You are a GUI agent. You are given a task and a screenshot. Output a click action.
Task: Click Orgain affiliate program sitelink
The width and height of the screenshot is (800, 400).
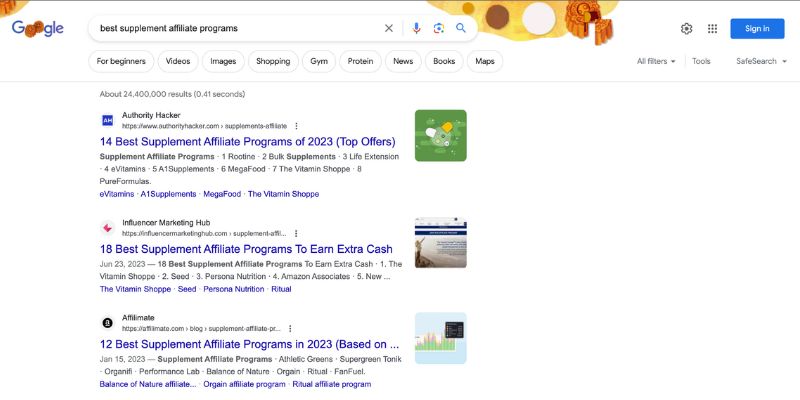click(x=244, y=384)
